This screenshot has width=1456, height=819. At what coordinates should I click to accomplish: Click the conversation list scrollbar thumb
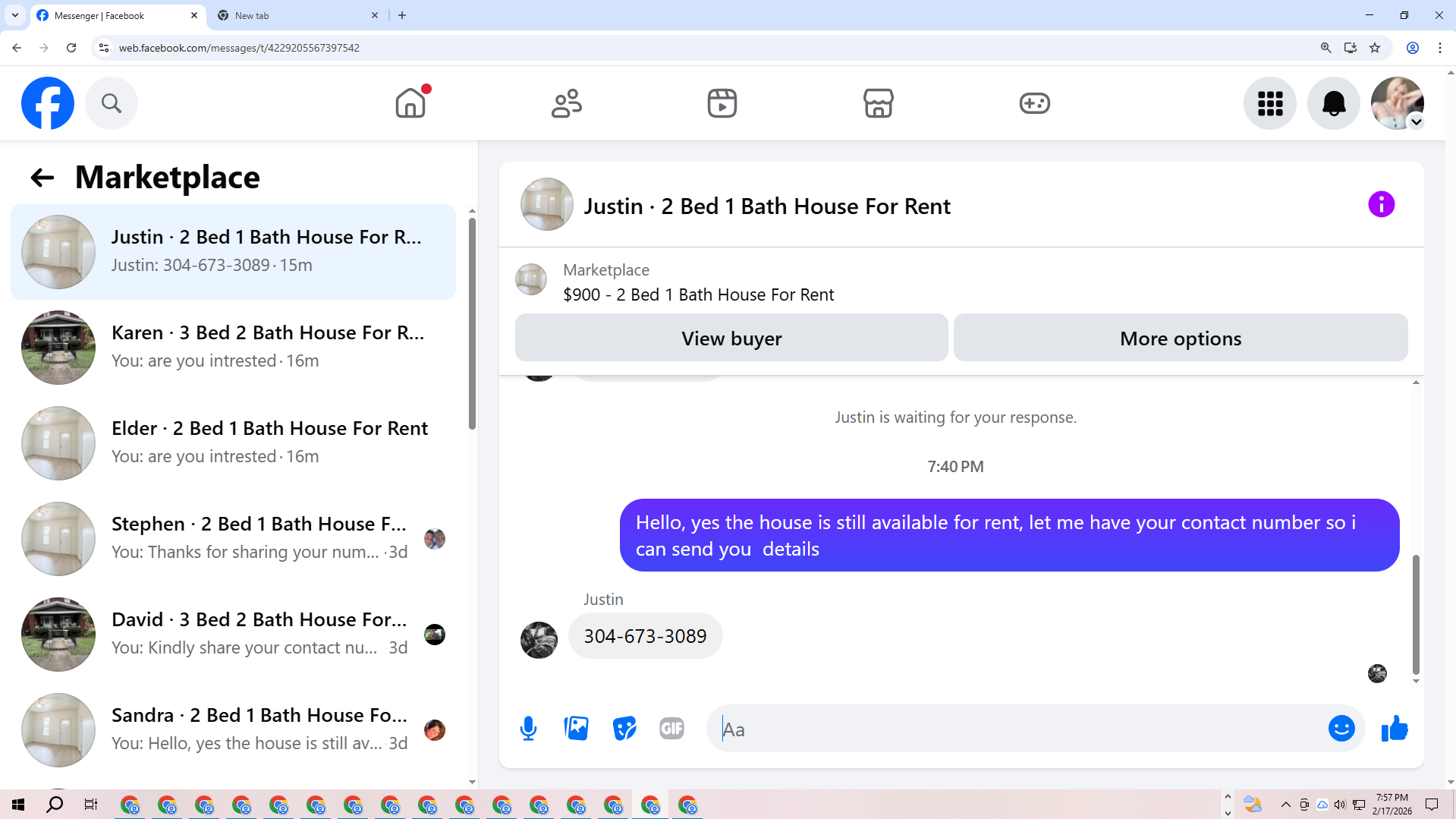coord(472,323)
